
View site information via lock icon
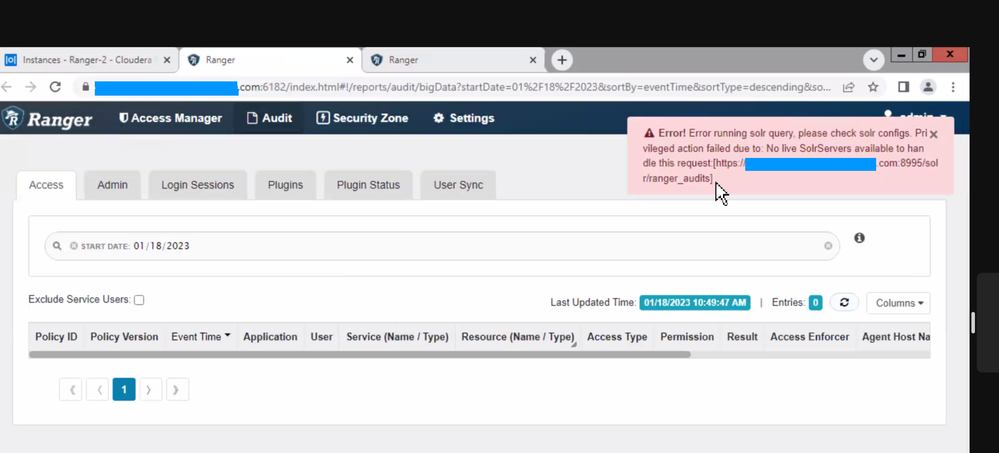click(85, 87)
